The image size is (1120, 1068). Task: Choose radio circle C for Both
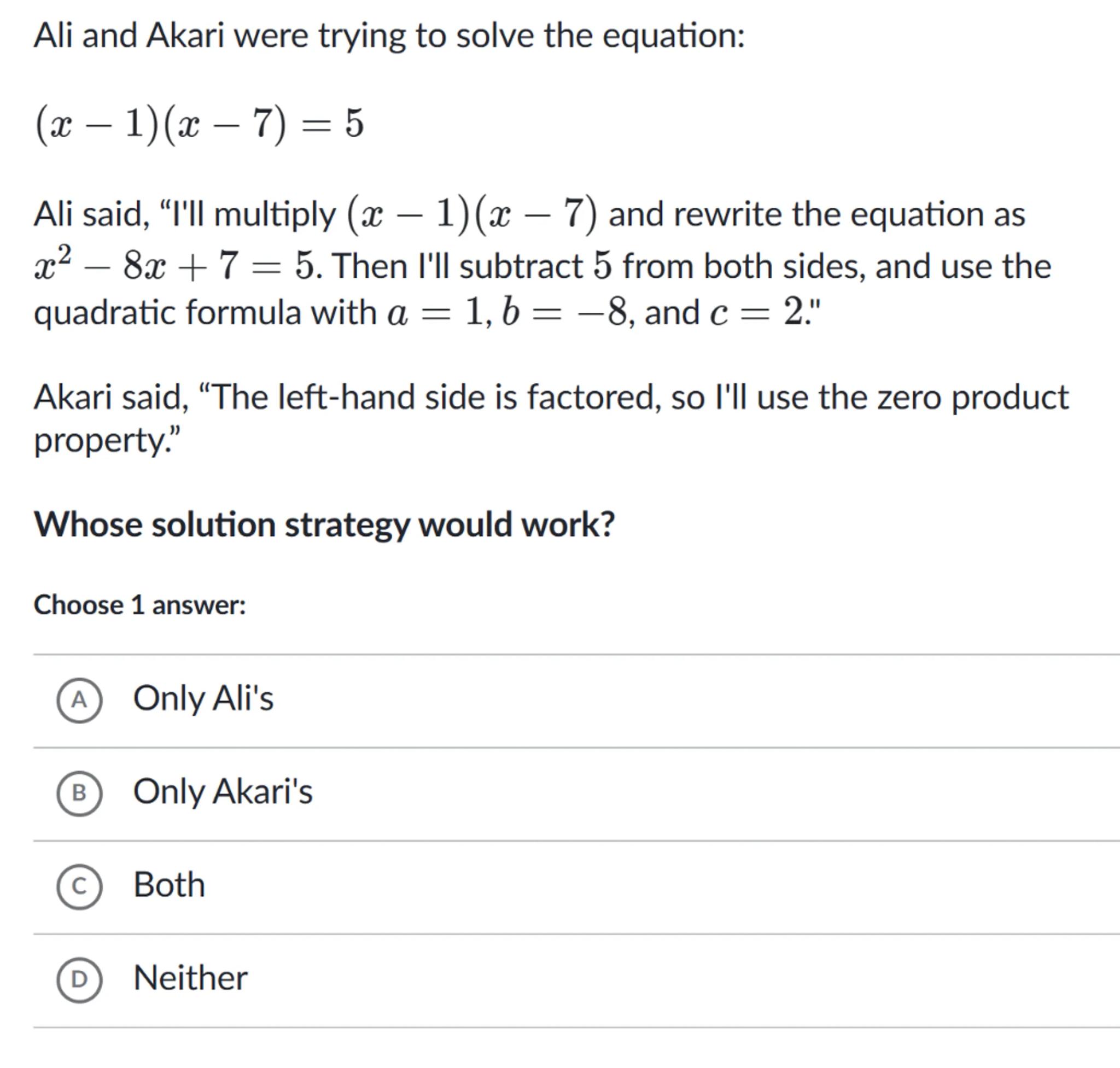(x=79, y=886)
